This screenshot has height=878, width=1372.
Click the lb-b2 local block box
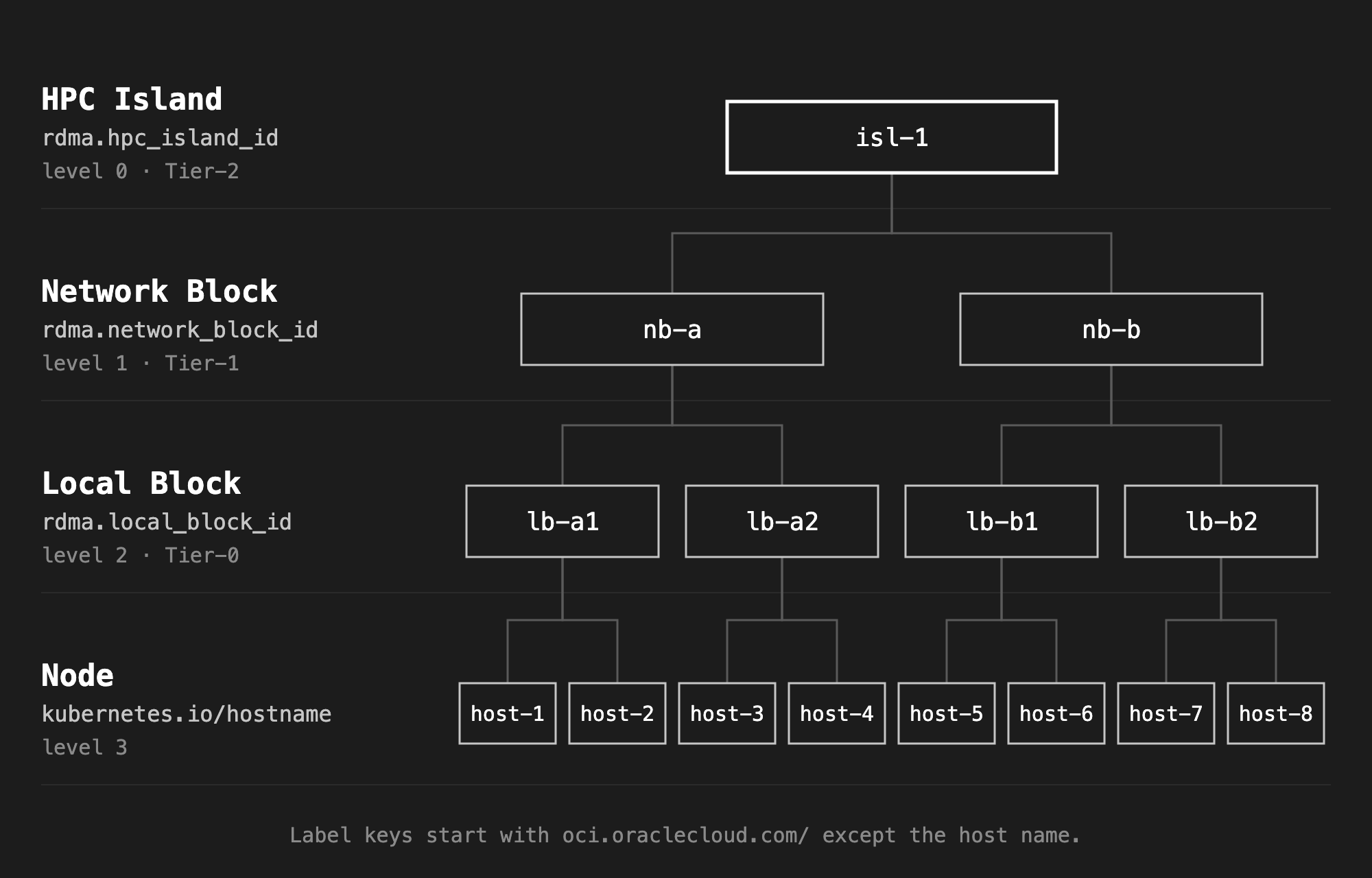point(1220,521)
